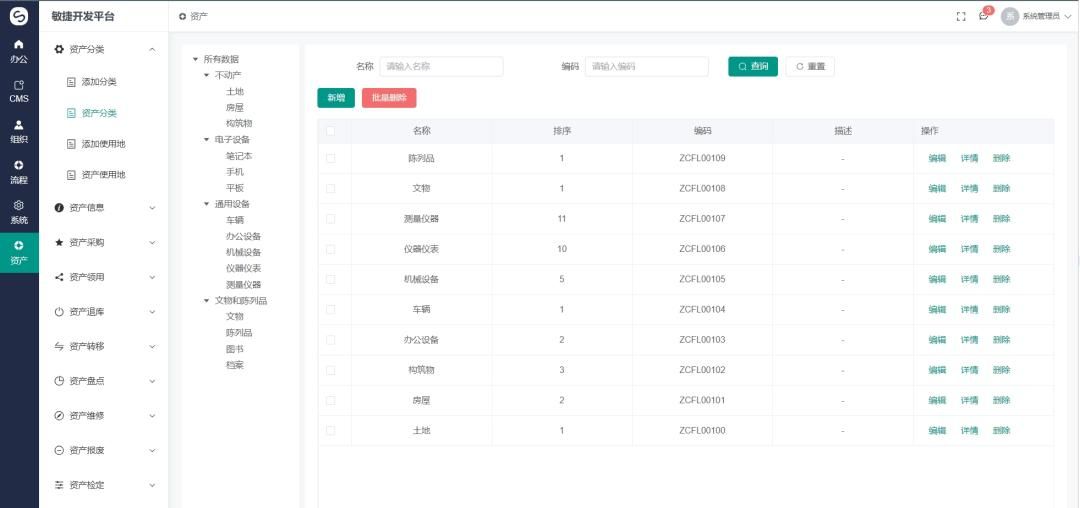Screen dimensions: 1080x508
Task: Collapse the 资产分类 menu group
Action: pos(103,50)
